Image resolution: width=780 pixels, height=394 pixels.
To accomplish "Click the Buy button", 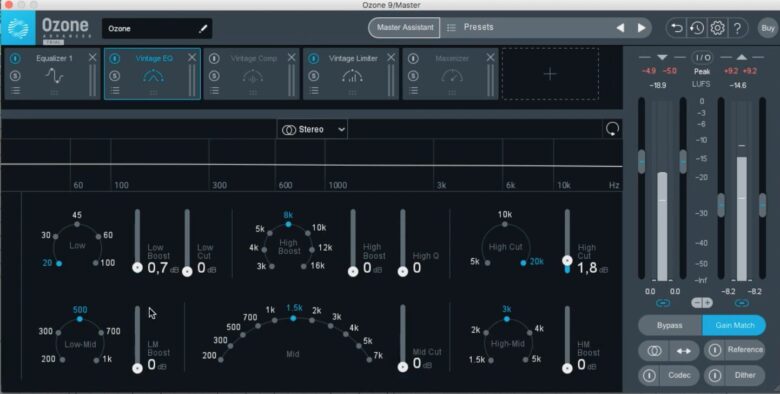I will click(x=768, y=28).
